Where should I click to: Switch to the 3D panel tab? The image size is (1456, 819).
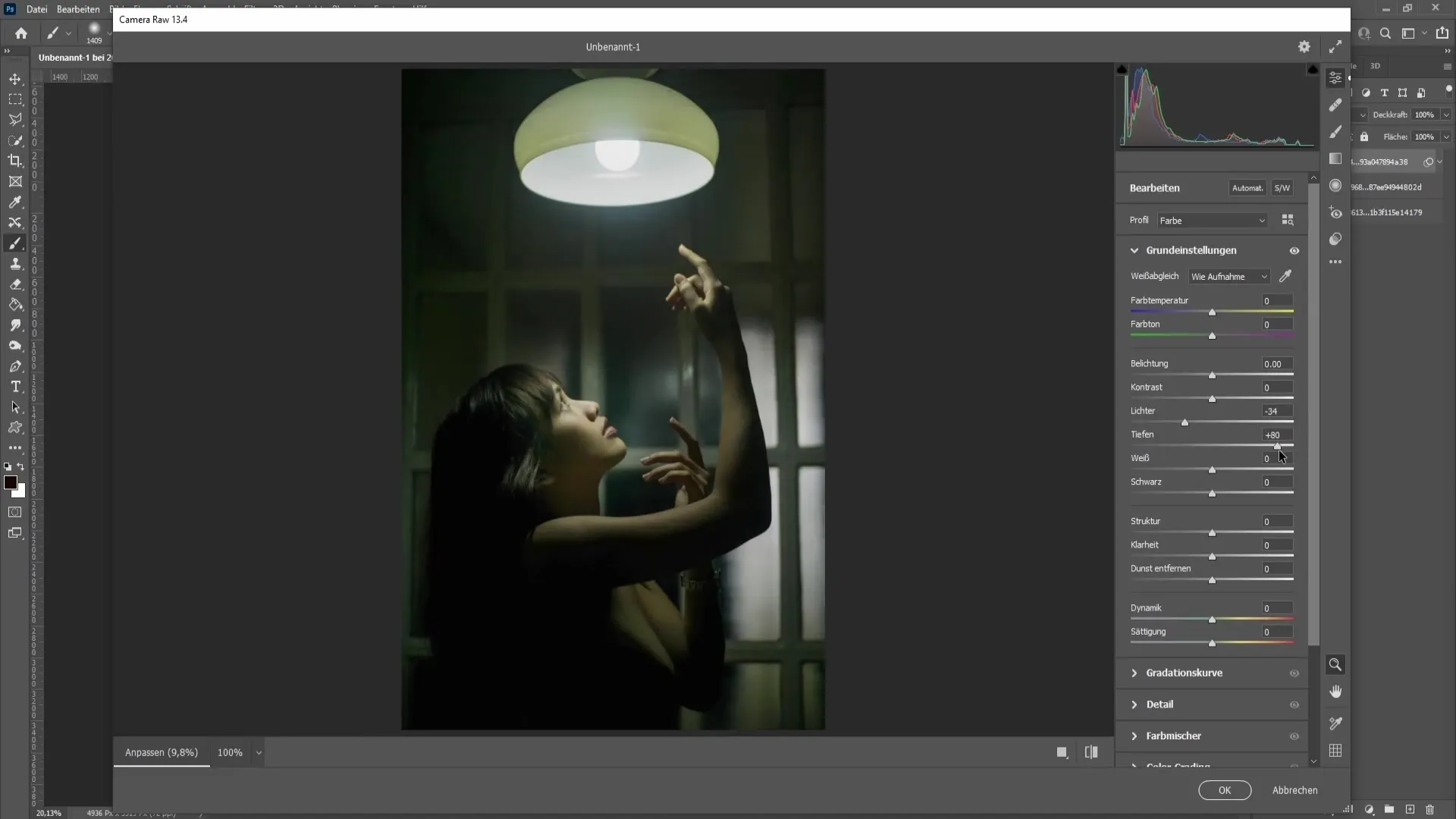pos(1375,66)
